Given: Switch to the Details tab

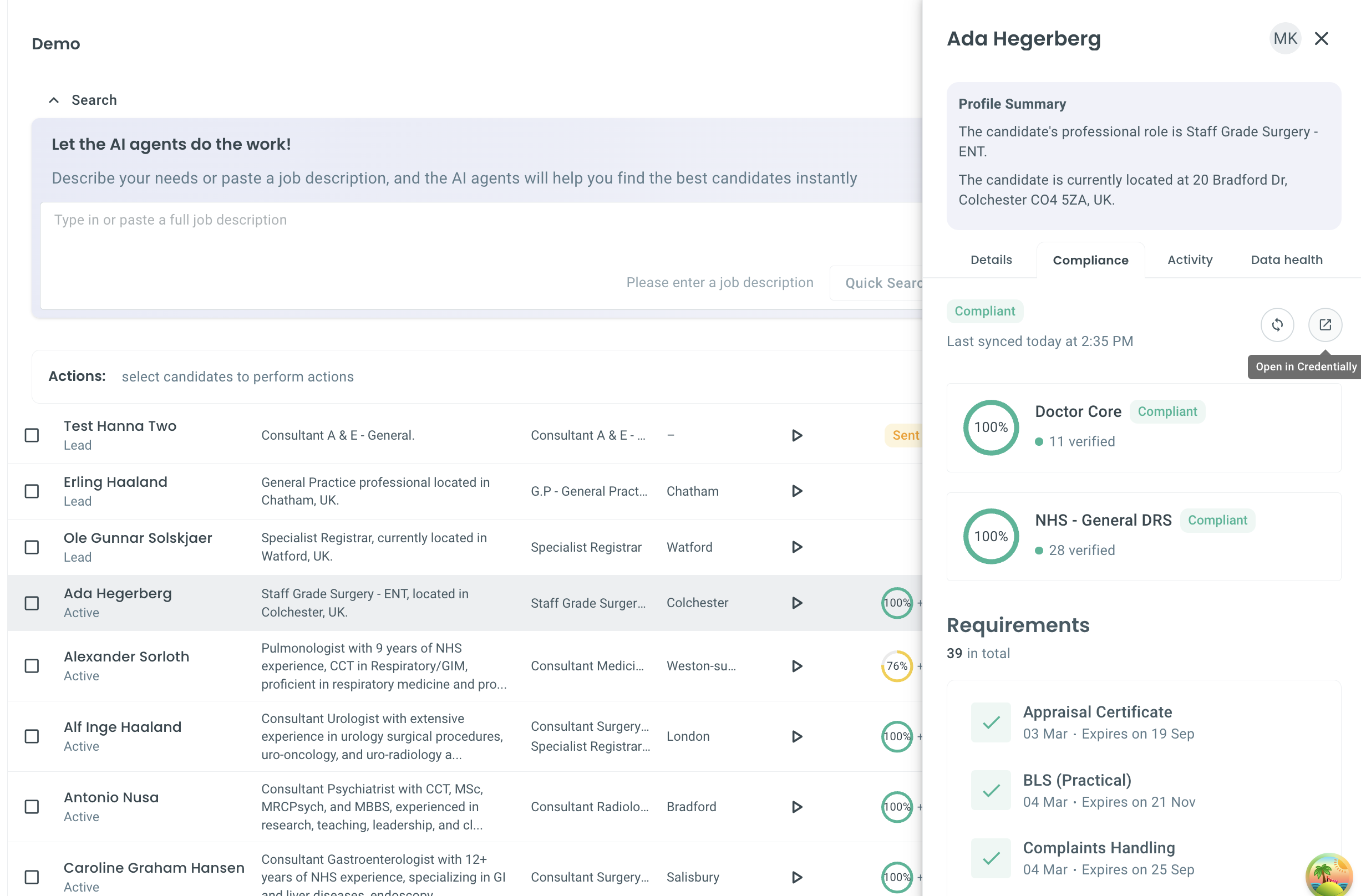Looking at the screenshot, I should pyautogui.click(x=991, y=259).
